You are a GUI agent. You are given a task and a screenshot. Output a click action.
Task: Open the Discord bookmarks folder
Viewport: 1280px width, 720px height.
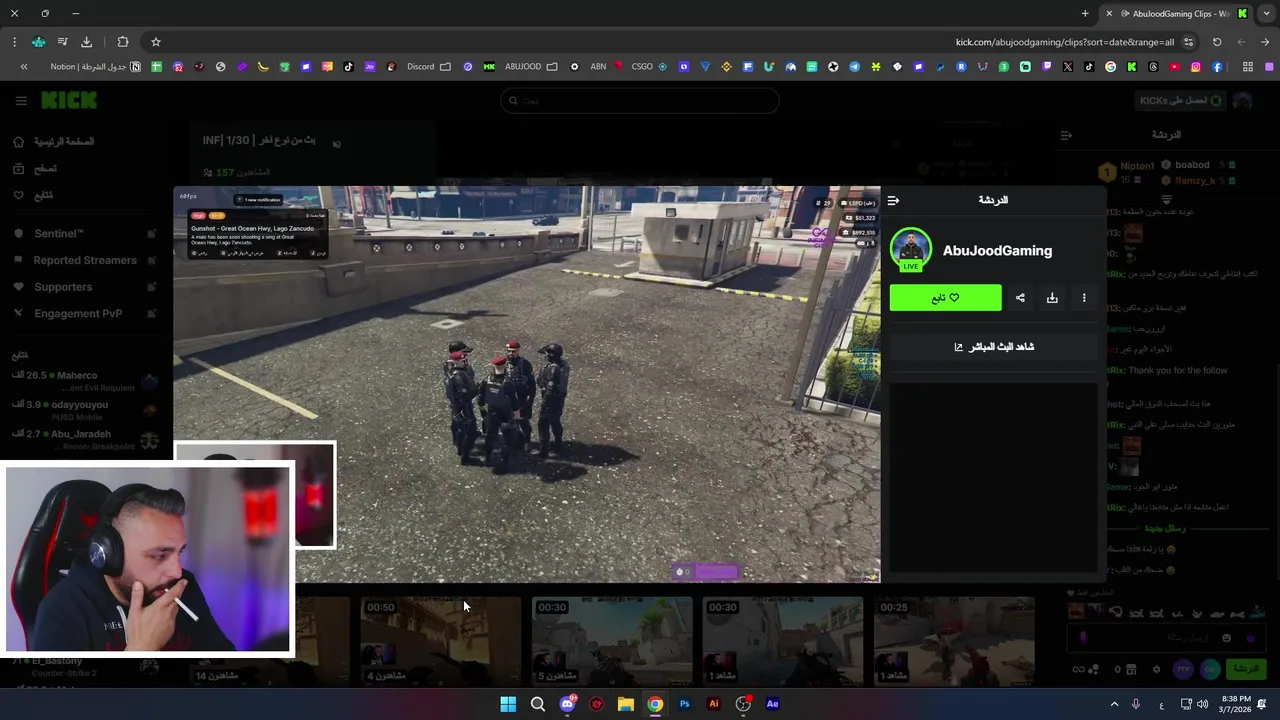tap(429, 67)
